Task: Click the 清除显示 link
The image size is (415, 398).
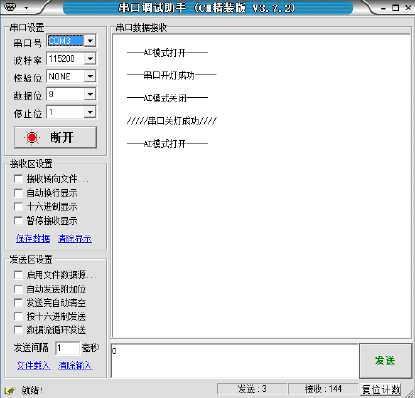Action: click(x=75, y=238)
